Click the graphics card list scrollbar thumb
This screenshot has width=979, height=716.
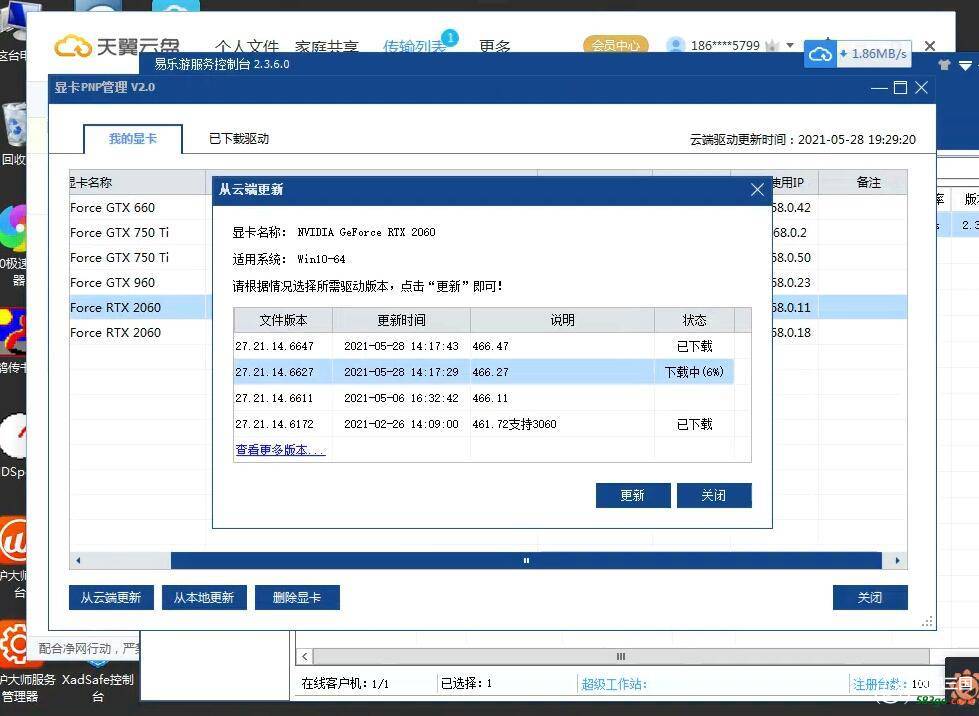coord(526,561)
